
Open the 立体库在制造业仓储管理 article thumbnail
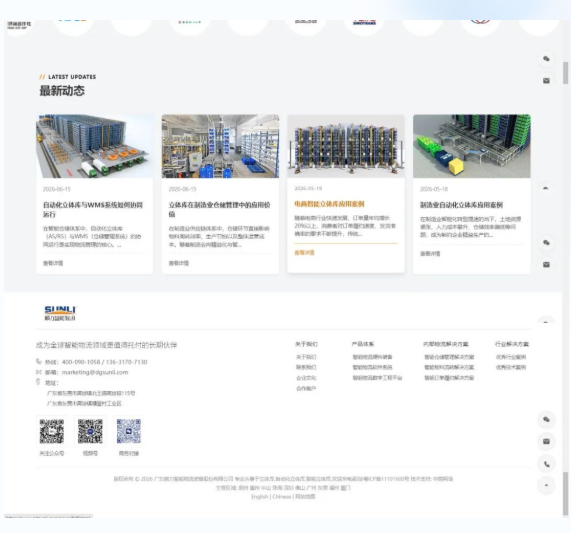point(220,146)
